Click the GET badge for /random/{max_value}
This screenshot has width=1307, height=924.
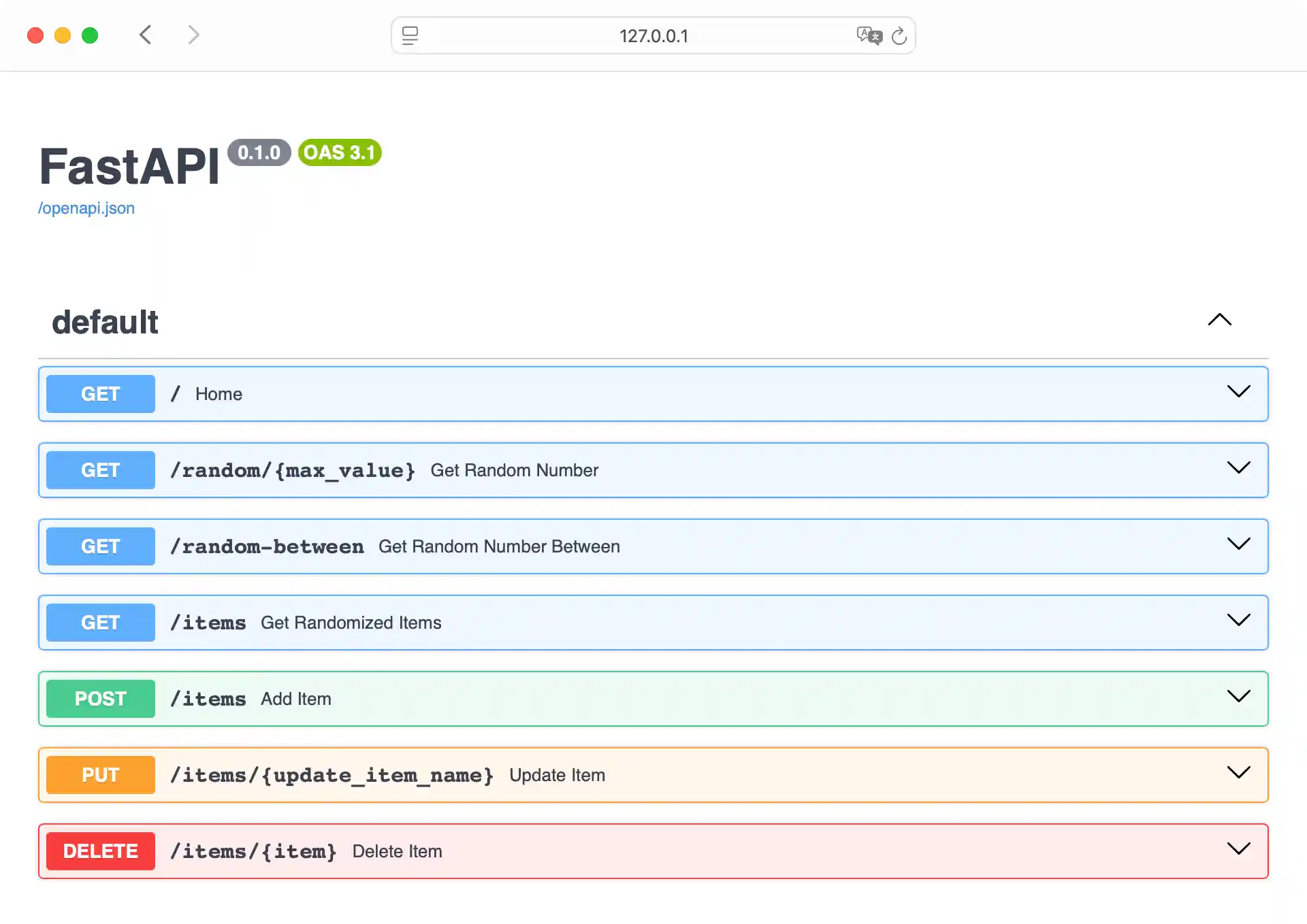(99, 469)
